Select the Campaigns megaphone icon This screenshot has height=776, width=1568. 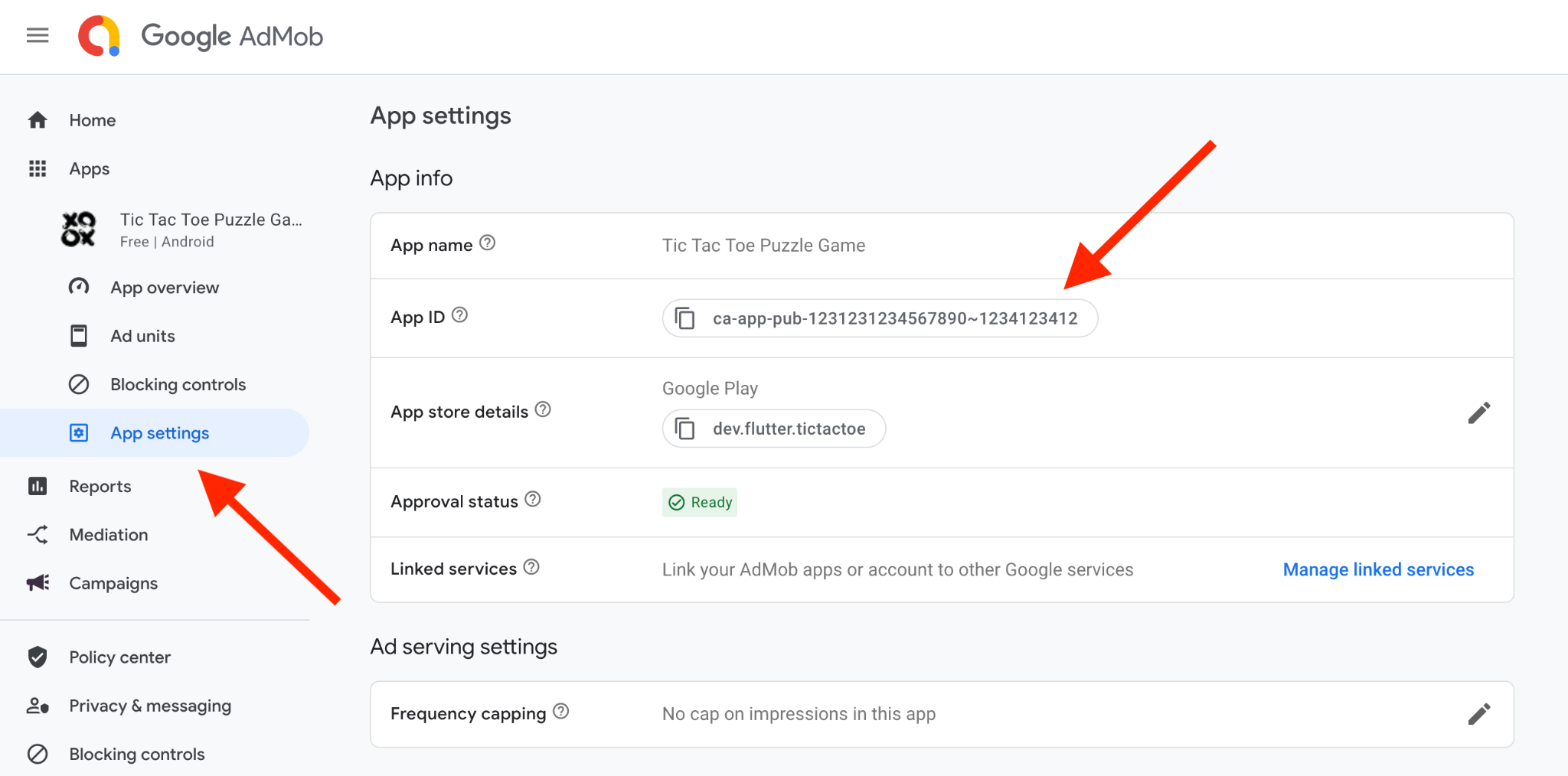(x=37, y=582)
